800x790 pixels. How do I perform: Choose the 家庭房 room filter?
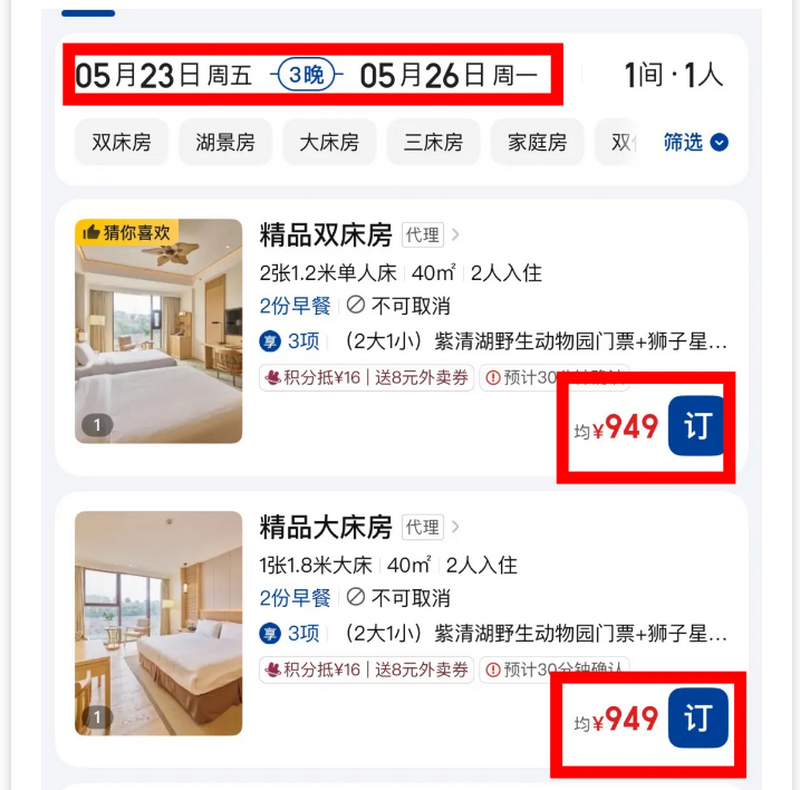537,142
